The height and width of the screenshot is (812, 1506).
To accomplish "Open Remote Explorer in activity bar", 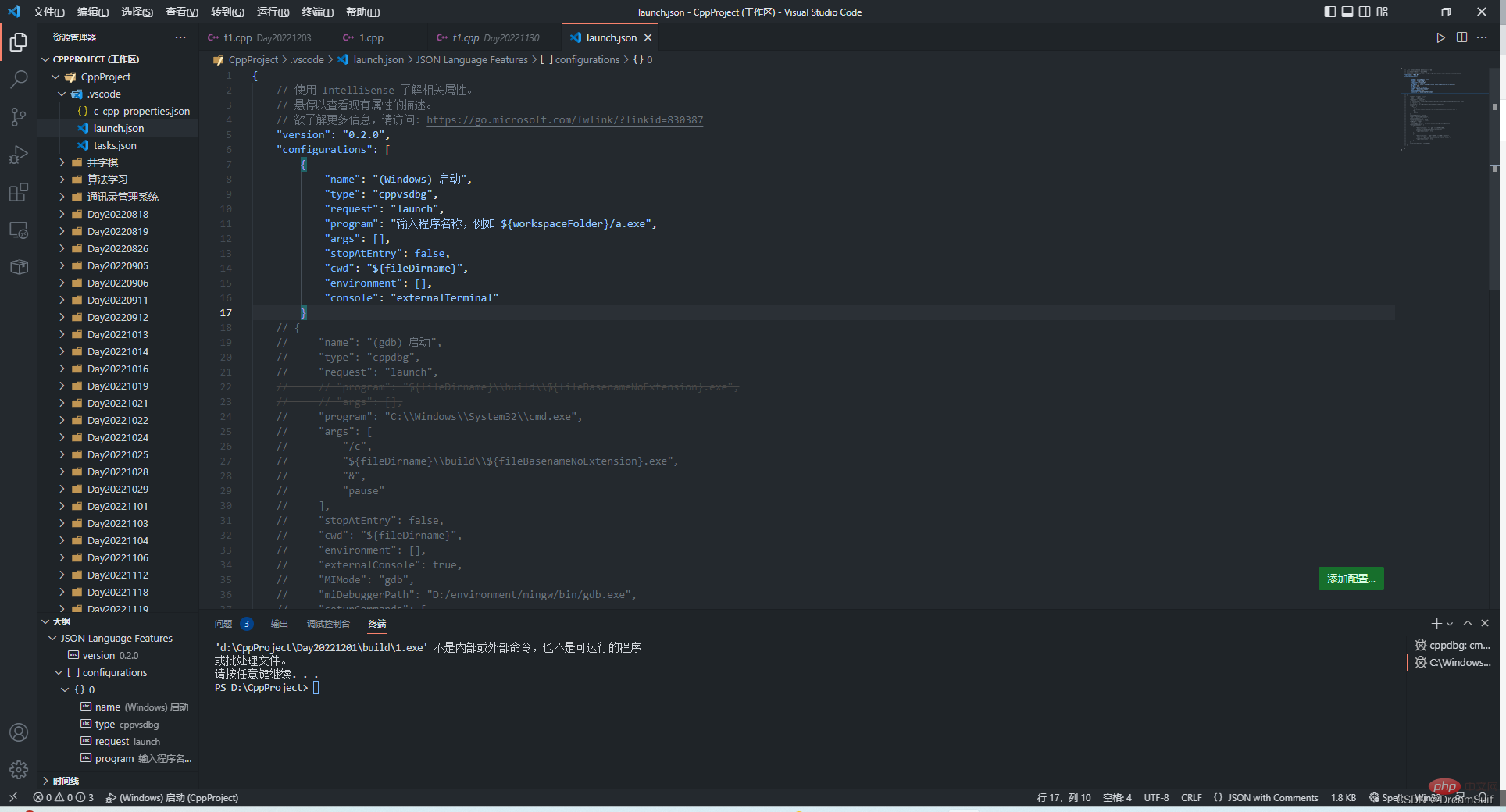I will click(x=19, y=230).
